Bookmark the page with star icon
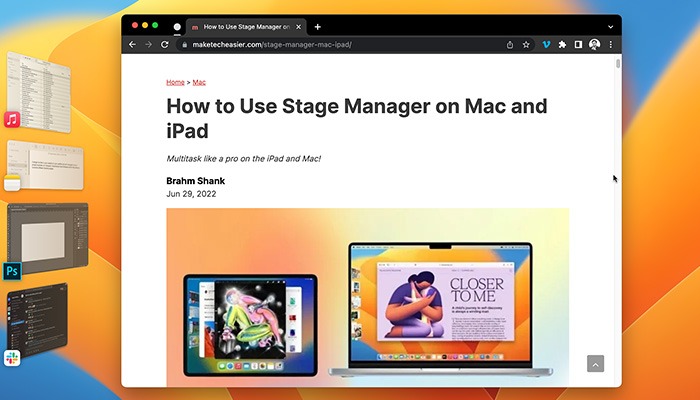This screenshot has width=700, height=400. (x=526, y=45)
